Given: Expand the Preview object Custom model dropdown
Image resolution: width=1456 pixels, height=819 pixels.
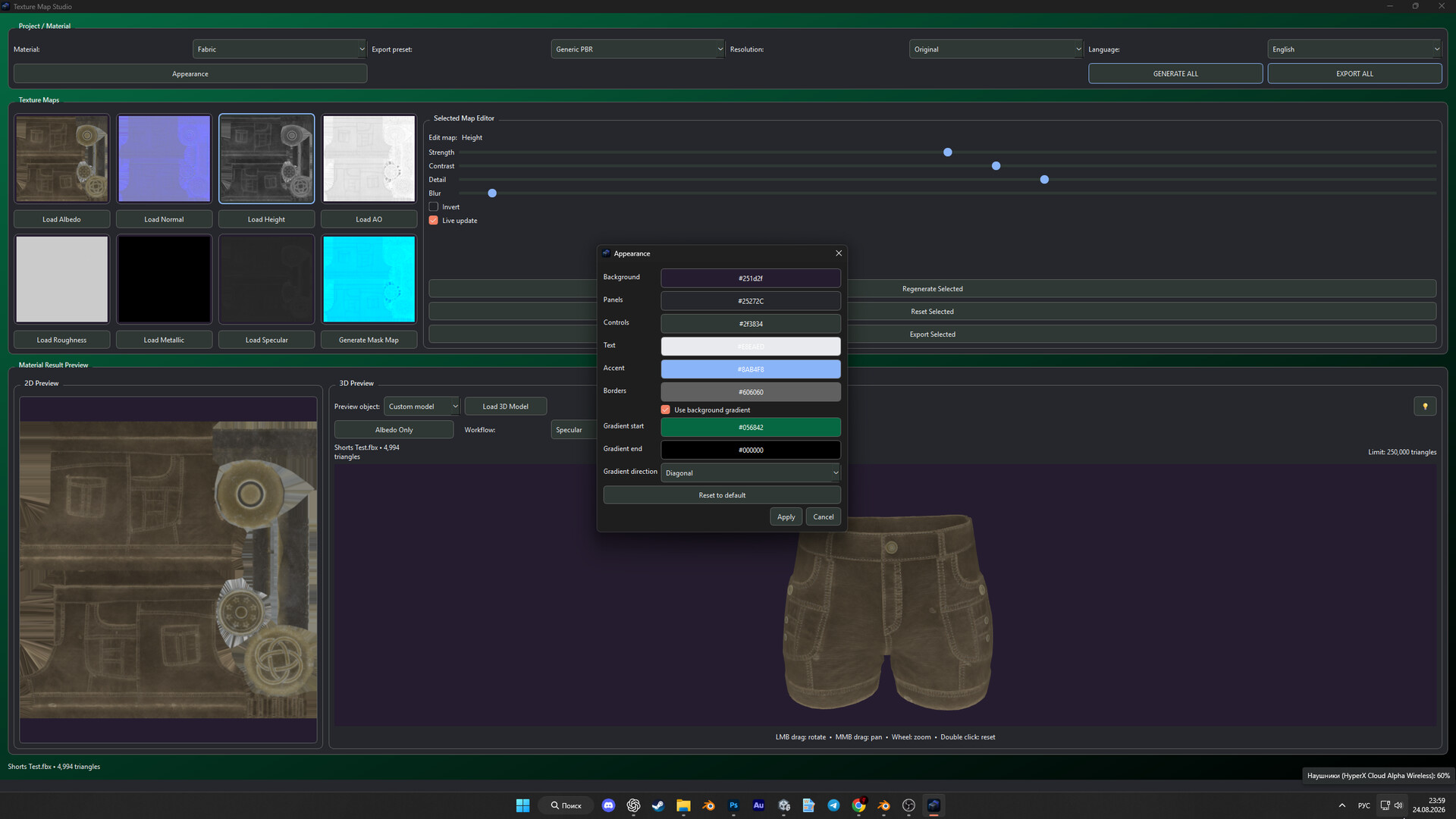Looking at the screenshot, I should [x=422, y=406].
